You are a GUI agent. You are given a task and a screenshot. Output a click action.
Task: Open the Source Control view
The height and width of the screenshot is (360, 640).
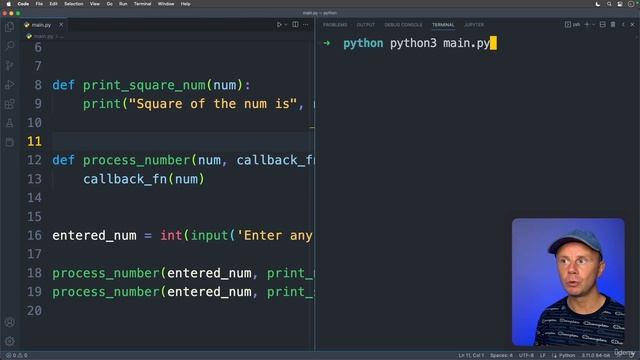click(10, 65)
